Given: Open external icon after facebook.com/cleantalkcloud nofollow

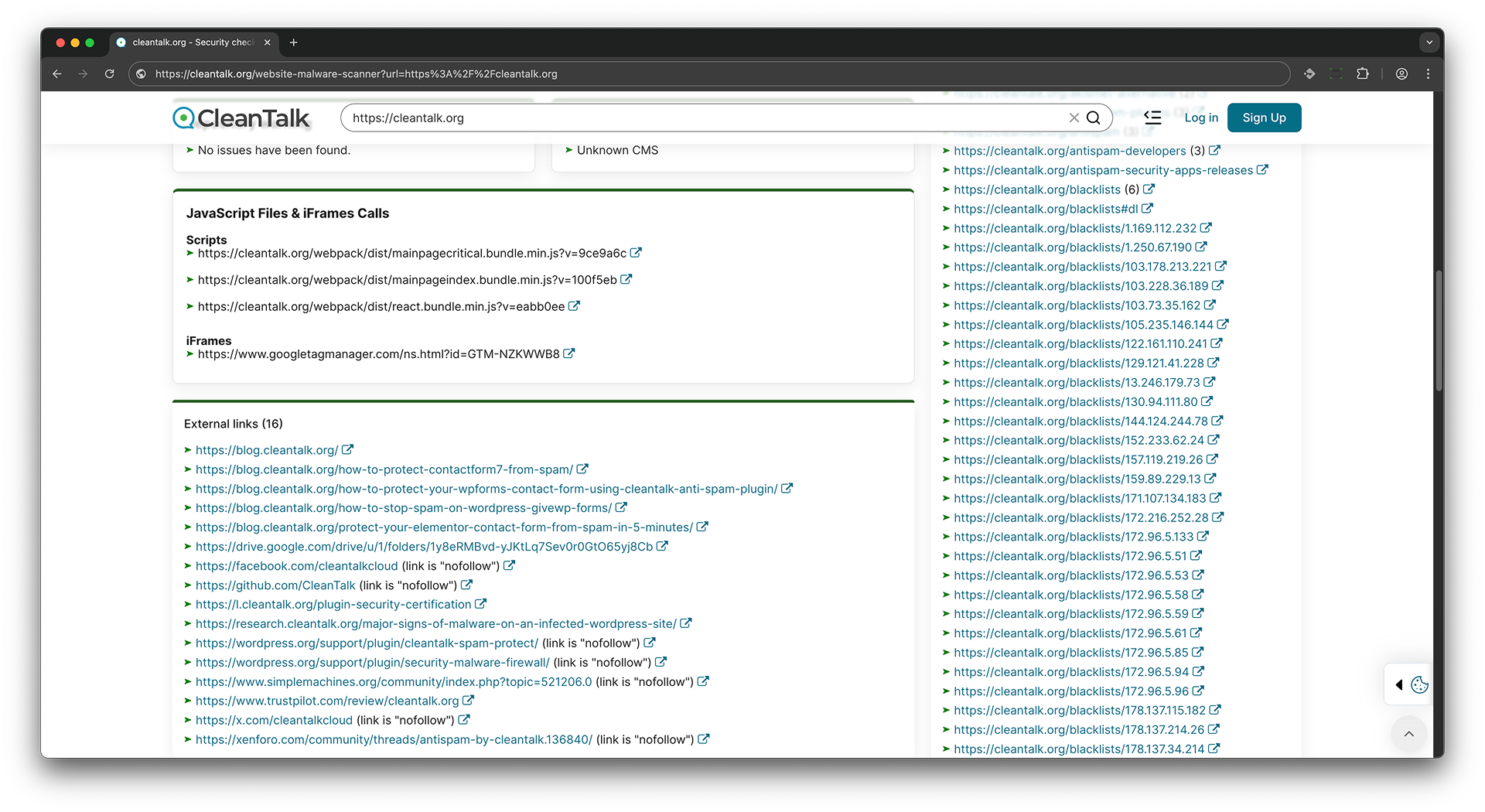Looking at the screenshot, I should tap(509, 565).
